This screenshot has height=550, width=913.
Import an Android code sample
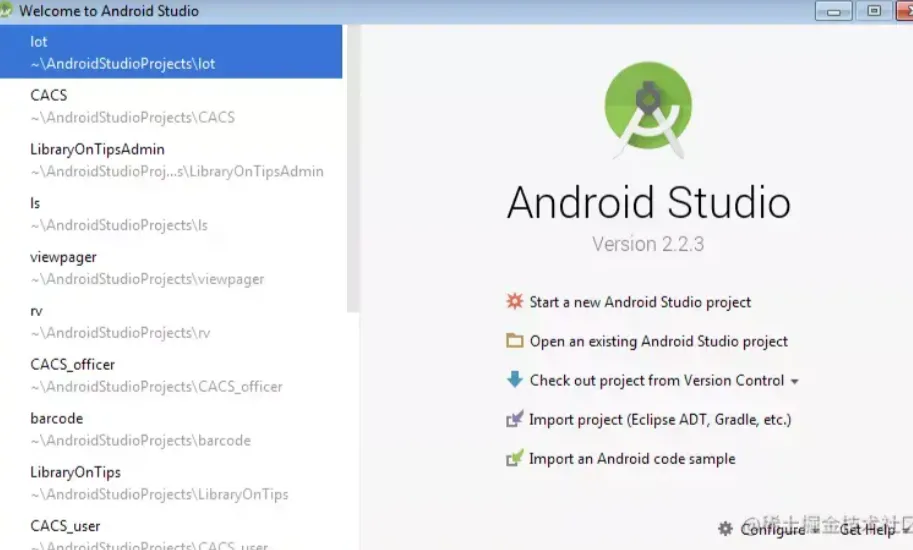[632, 459]
